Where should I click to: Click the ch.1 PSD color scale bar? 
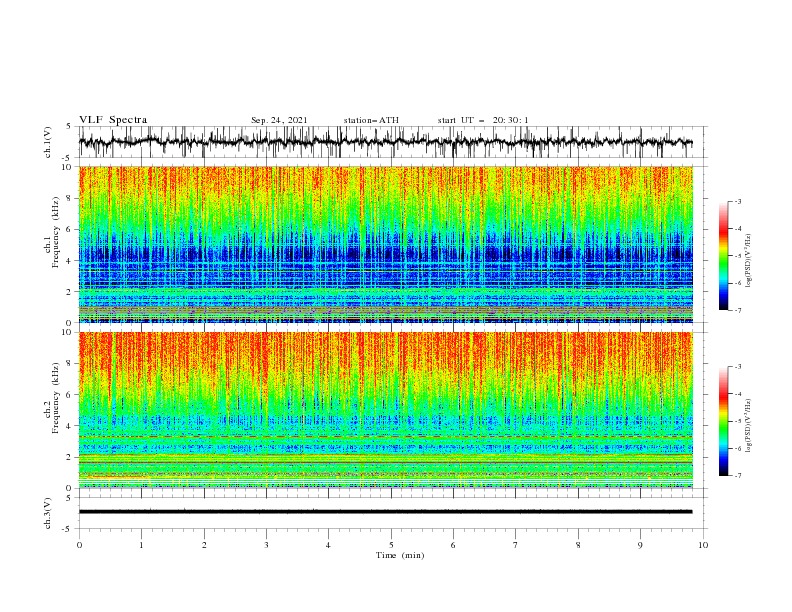723,255
